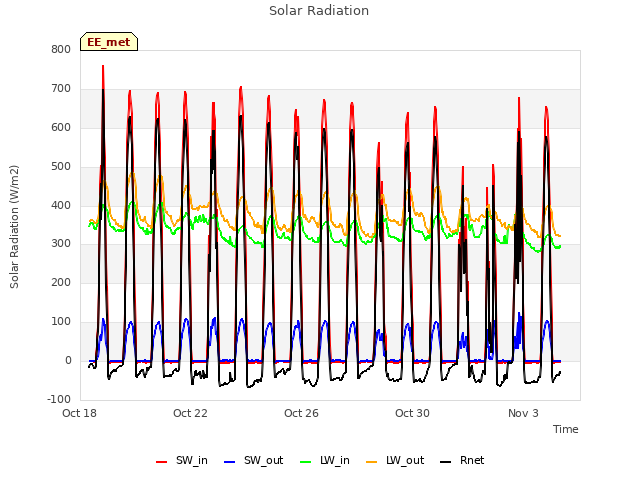This screenshot has height=480, width=640.
Task: Click the green LW_in legend swatch
Action: [x=306, y=462]
